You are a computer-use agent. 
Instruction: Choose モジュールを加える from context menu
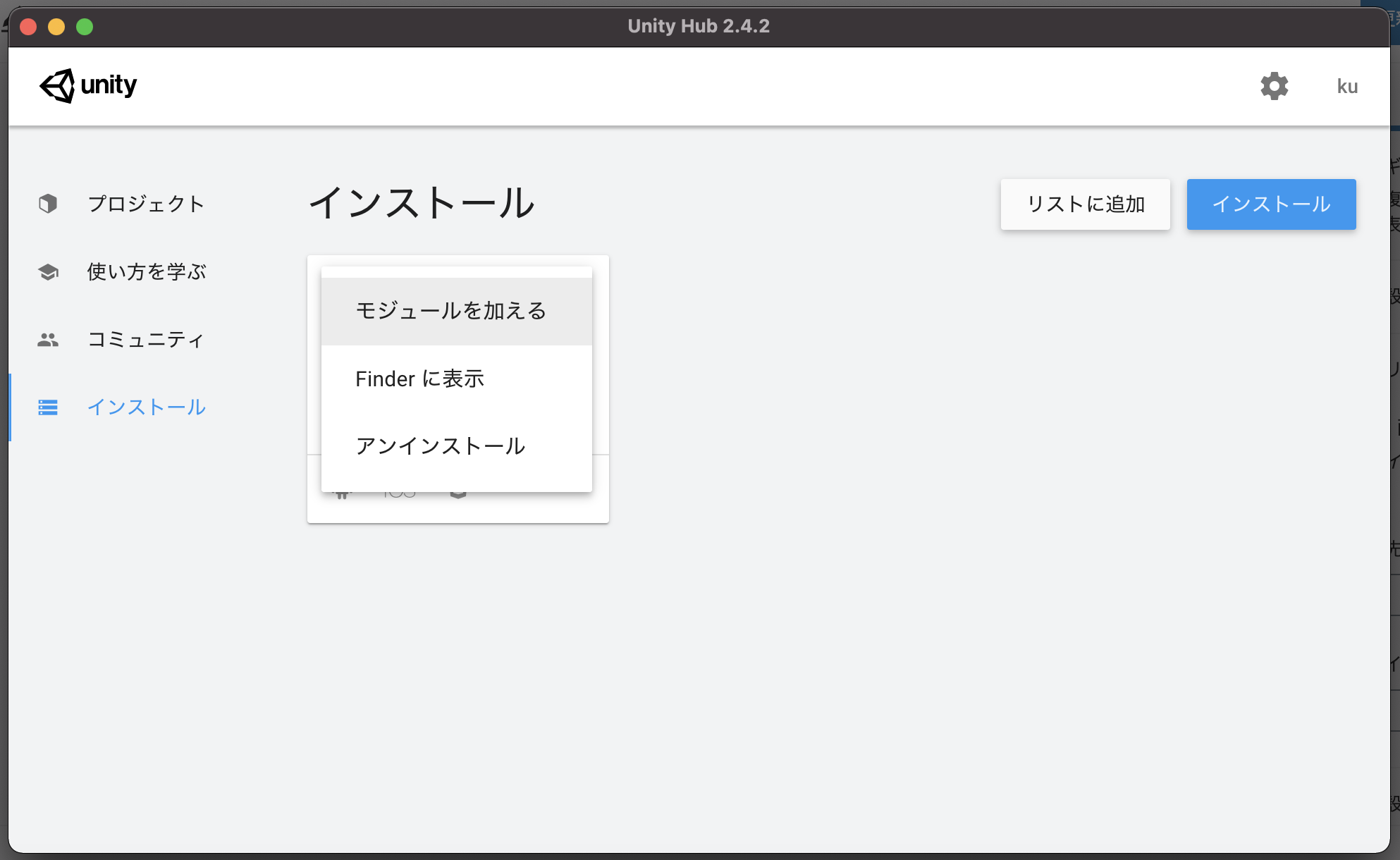coord(457,311)
